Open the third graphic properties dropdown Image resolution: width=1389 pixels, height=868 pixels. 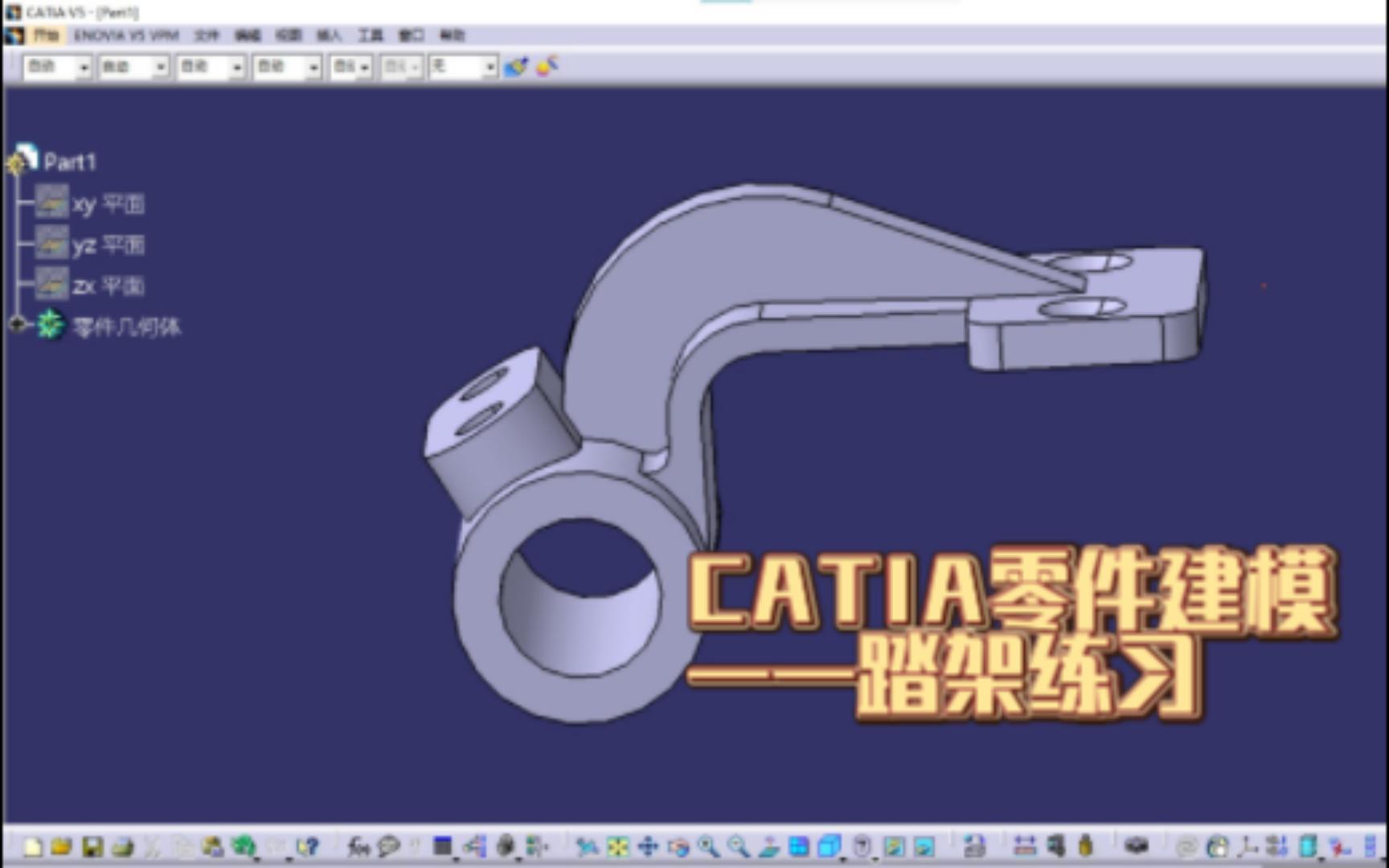[237, 68]
